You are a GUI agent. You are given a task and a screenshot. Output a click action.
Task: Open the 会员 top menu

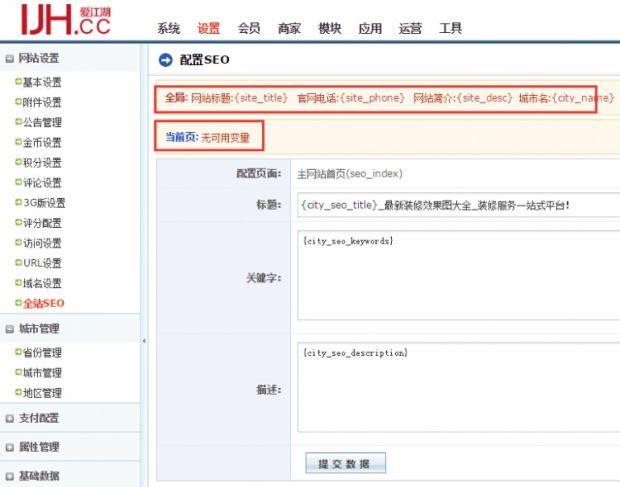[x=249, y=28]
